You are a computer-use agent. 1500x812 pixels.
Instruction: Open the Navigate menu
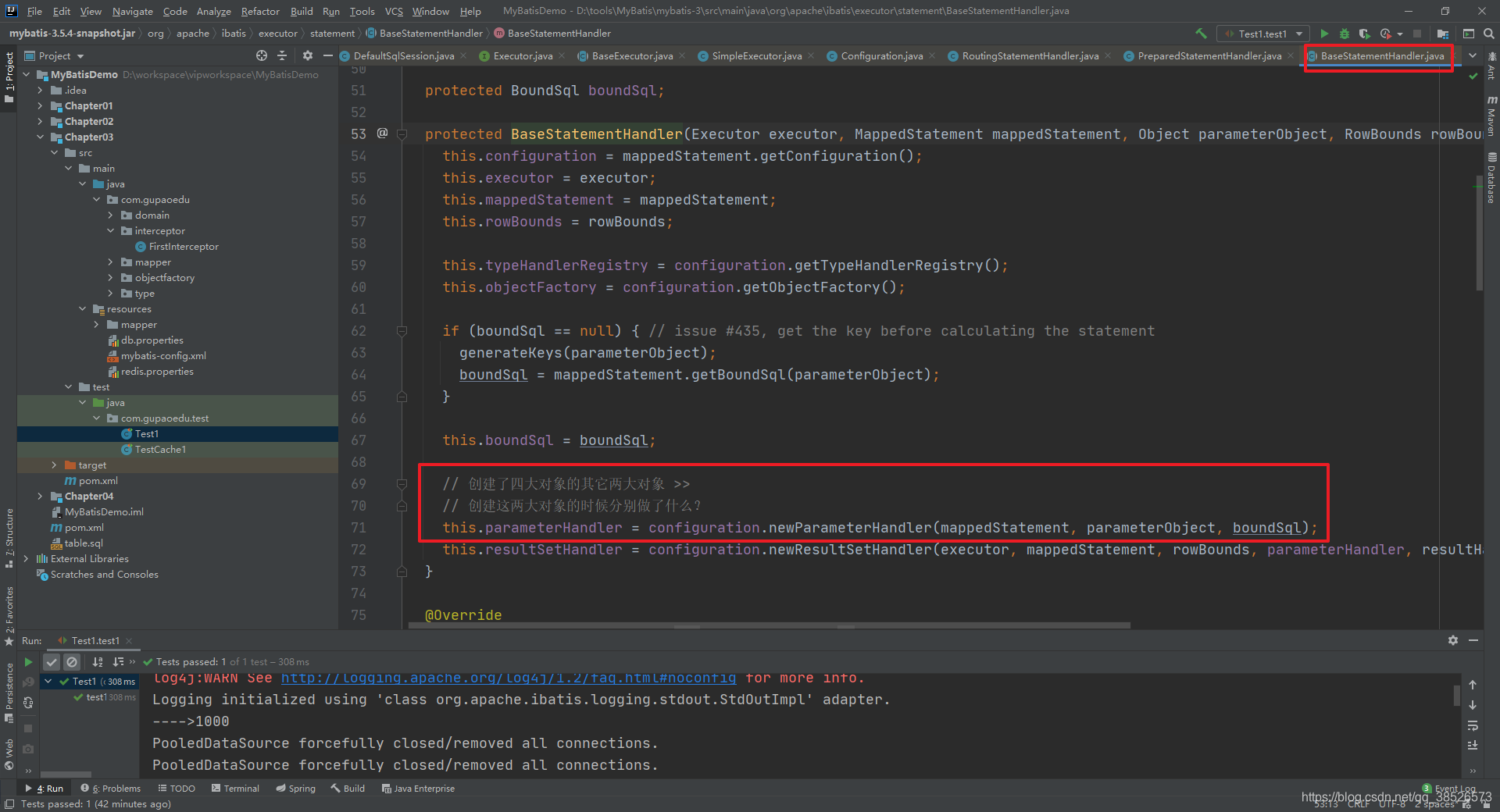[132, 11]
